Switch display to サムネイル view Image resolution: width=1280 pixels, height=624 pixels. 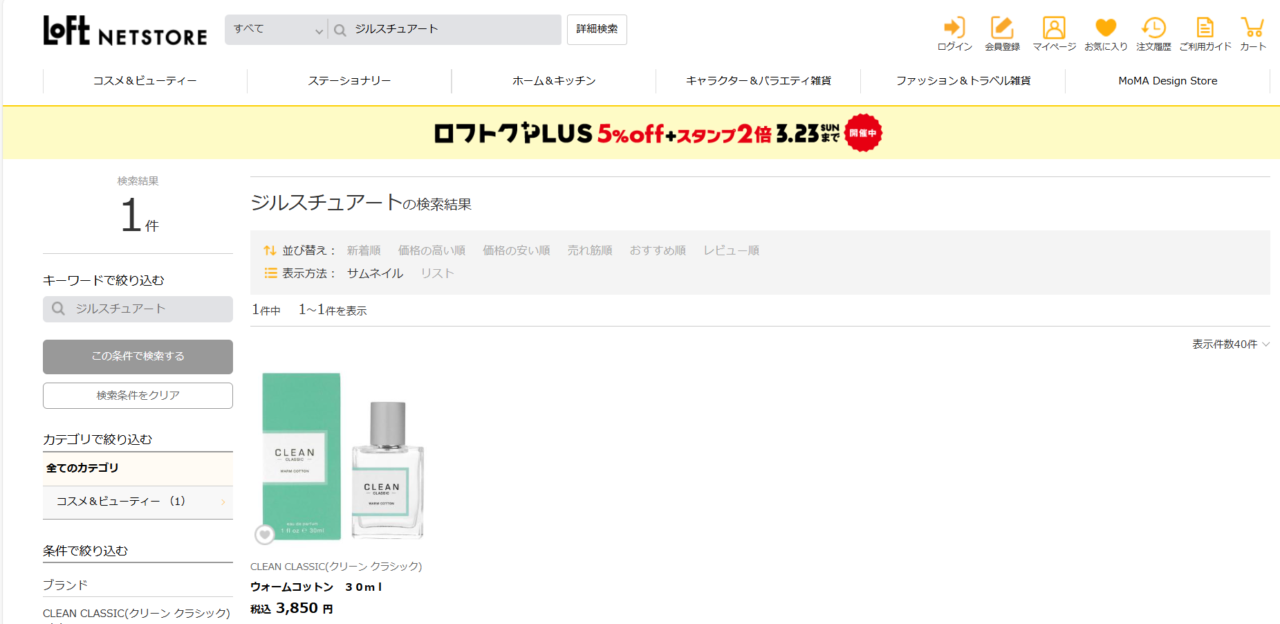(375, 274)
